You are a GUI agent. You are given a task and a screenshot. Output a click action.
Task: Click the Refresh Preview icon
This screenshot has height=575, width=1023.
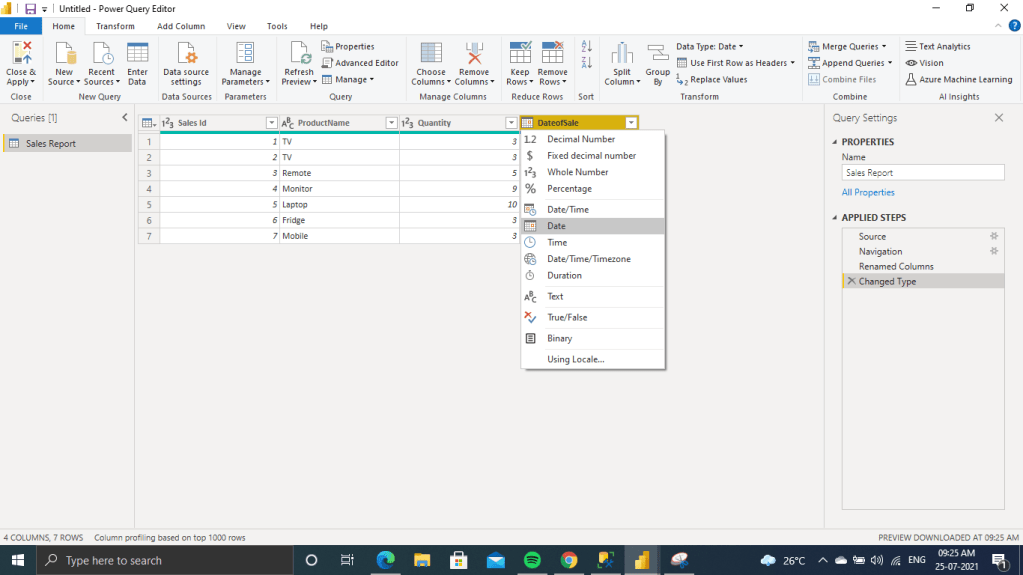click(x=298, y=54)
